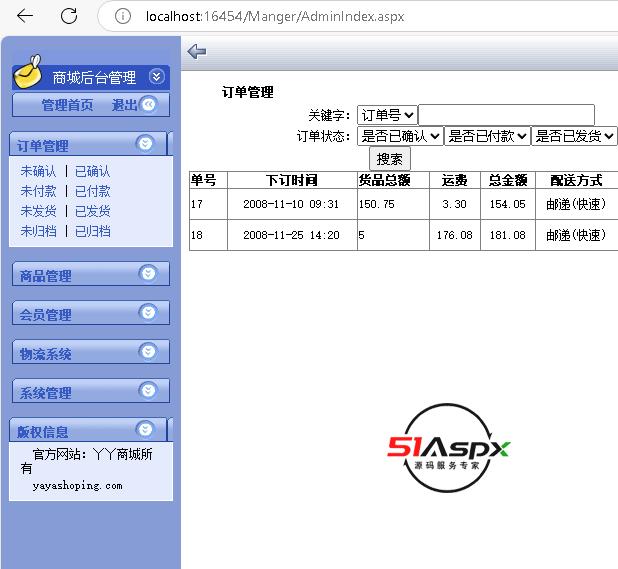Open the 是否已确认 status dropdown
This screenshot has height=569, width=618.
pos(400,136)
